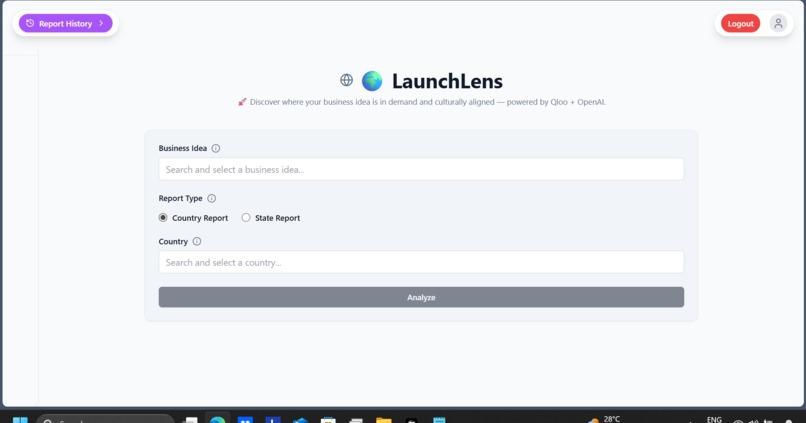The image size is (806, 423).
Task: Focus the business idea search field
Action: 421,169
